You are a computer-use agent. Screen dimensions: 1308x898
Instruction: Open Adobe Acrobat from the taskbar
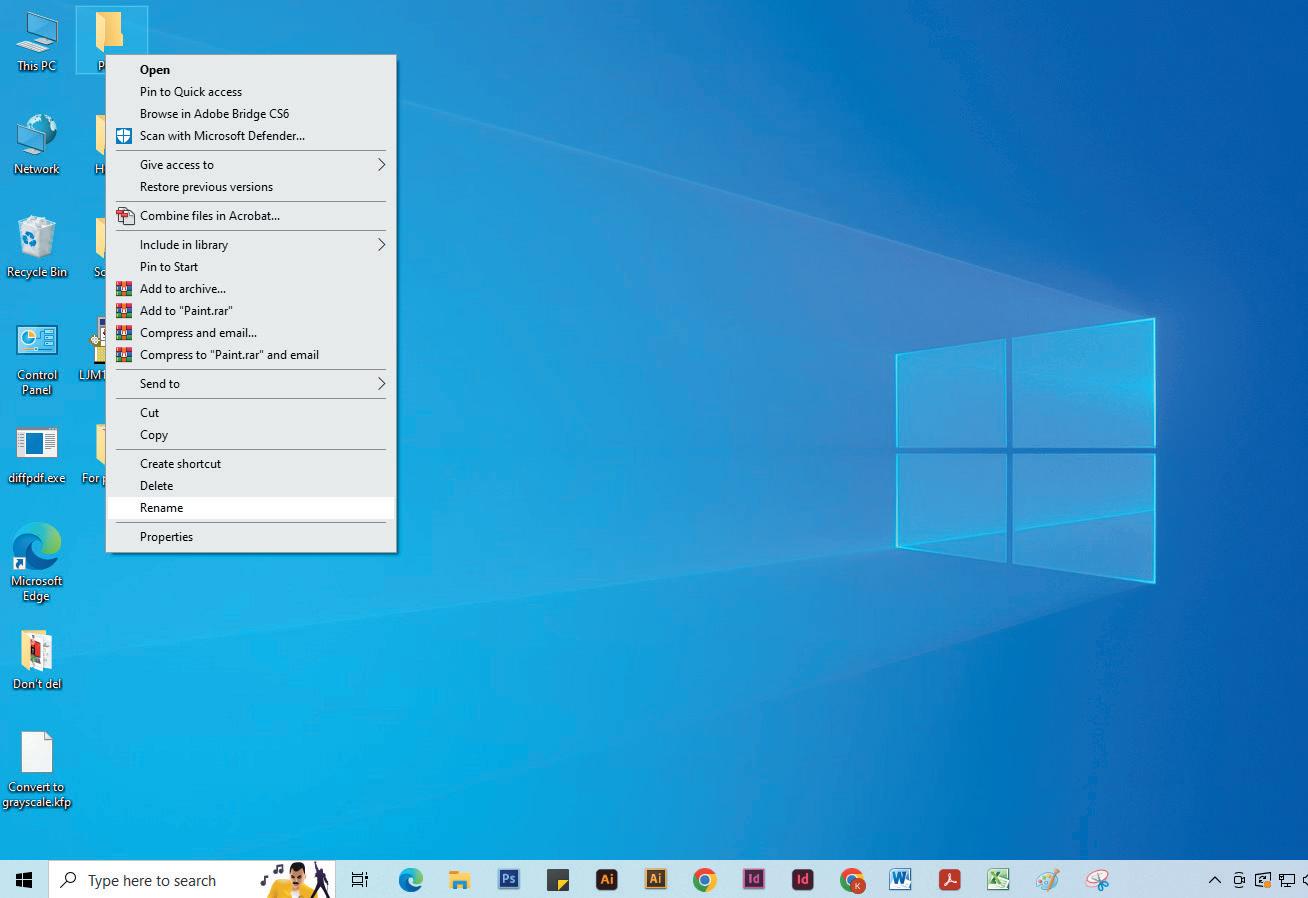949,880
